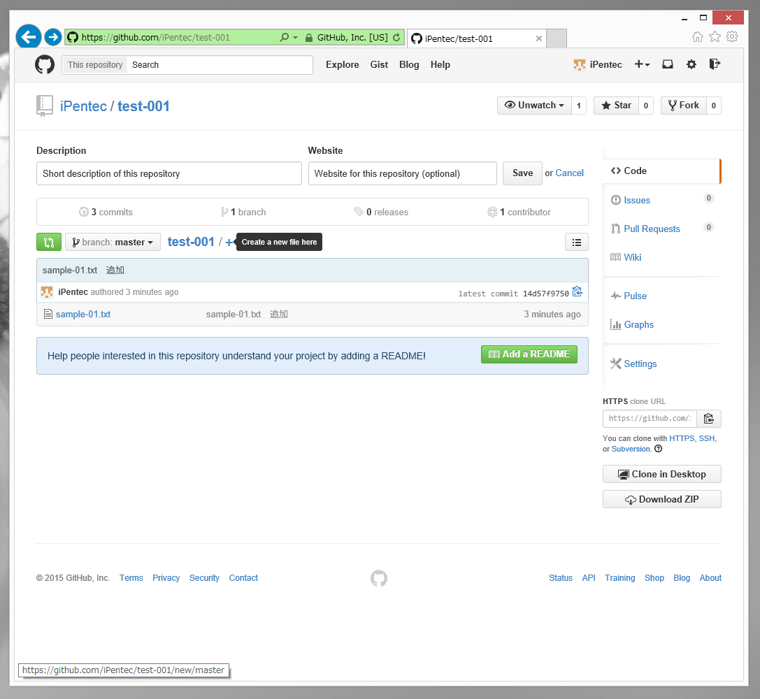Image resolution: width=760 pixels, height=699 pixels.
Task: Open test-001 repo title link
Action: pyautogui.click(x=143, y=106)
